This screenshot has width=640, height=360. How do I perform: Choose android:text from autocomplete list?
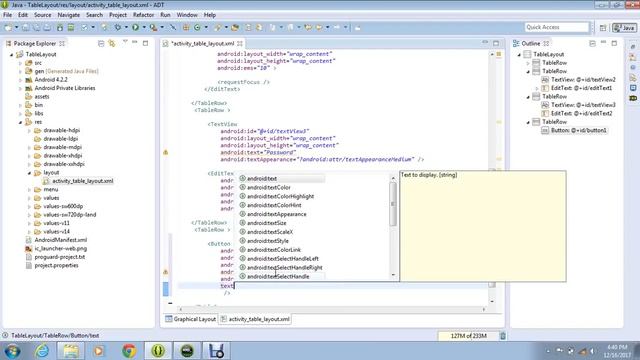262,179
